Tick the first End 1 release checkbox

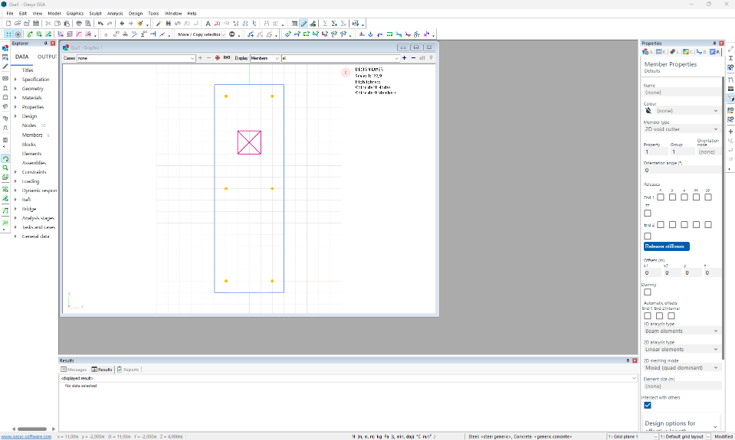click(x=660, y=197)
